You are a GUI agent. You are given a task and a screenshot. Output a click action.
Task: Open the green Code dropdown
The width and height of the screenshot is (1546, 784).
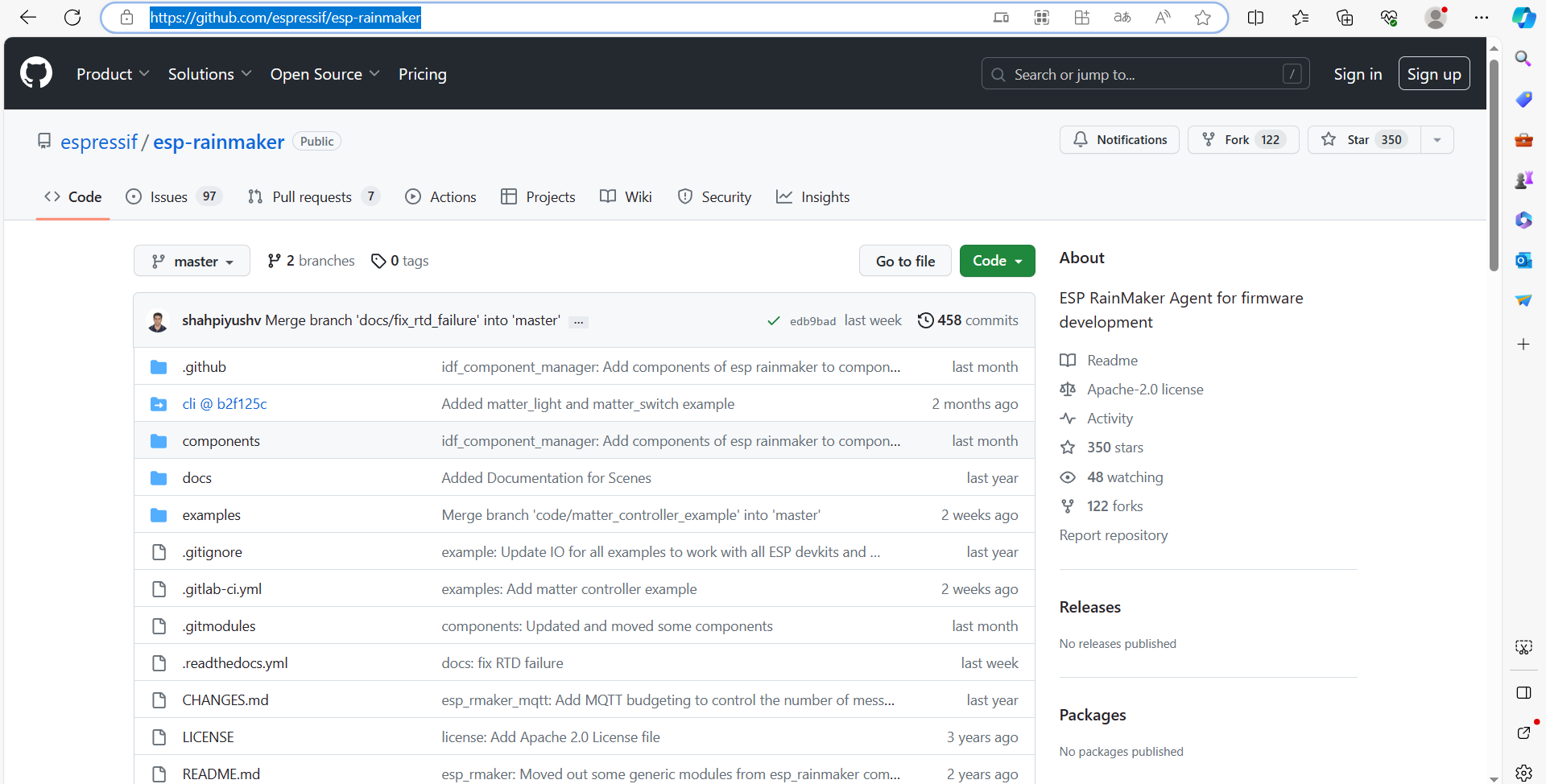tap(997, 261)
